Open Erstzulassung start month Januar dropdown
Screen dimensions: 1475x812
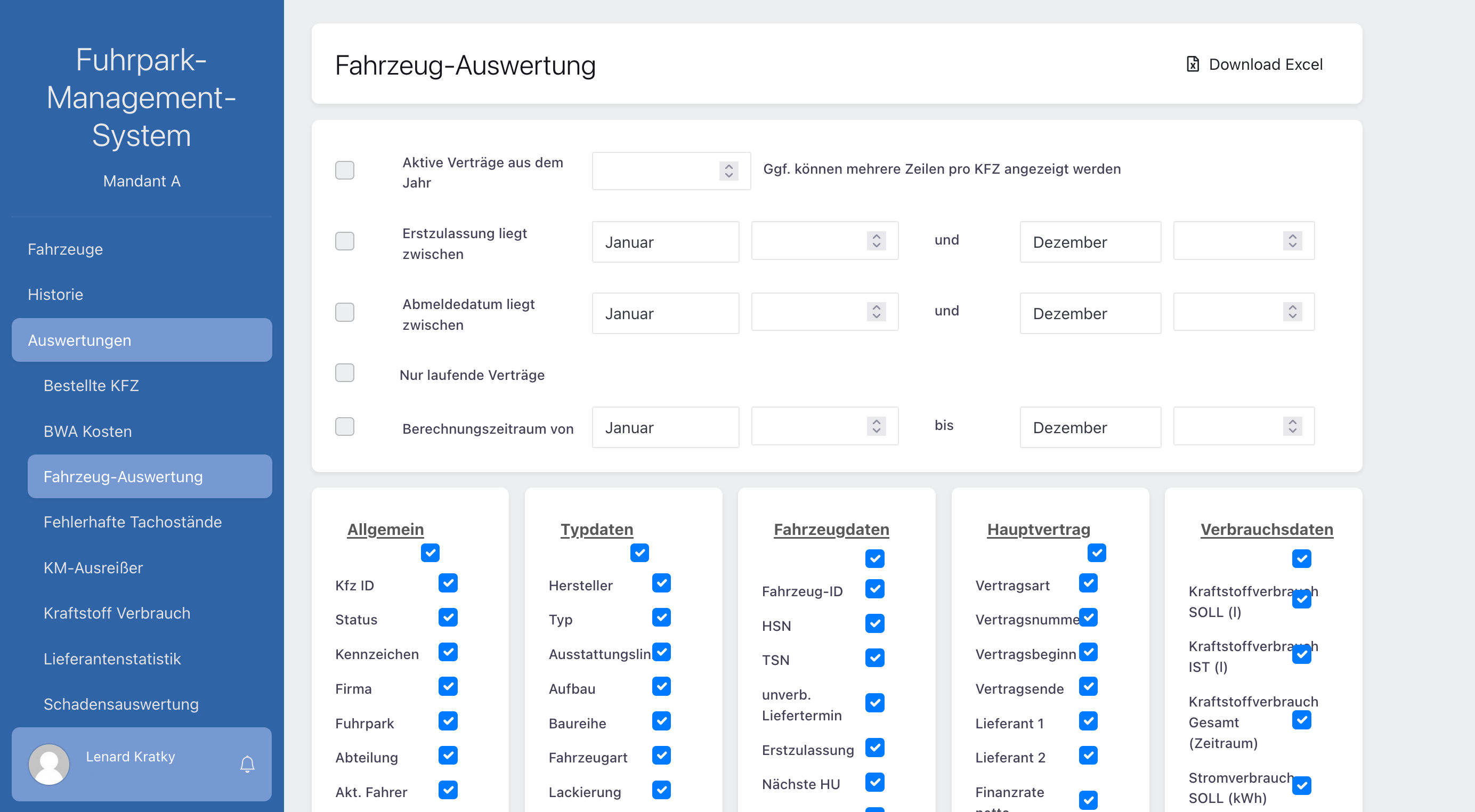[x=665, y=242]
